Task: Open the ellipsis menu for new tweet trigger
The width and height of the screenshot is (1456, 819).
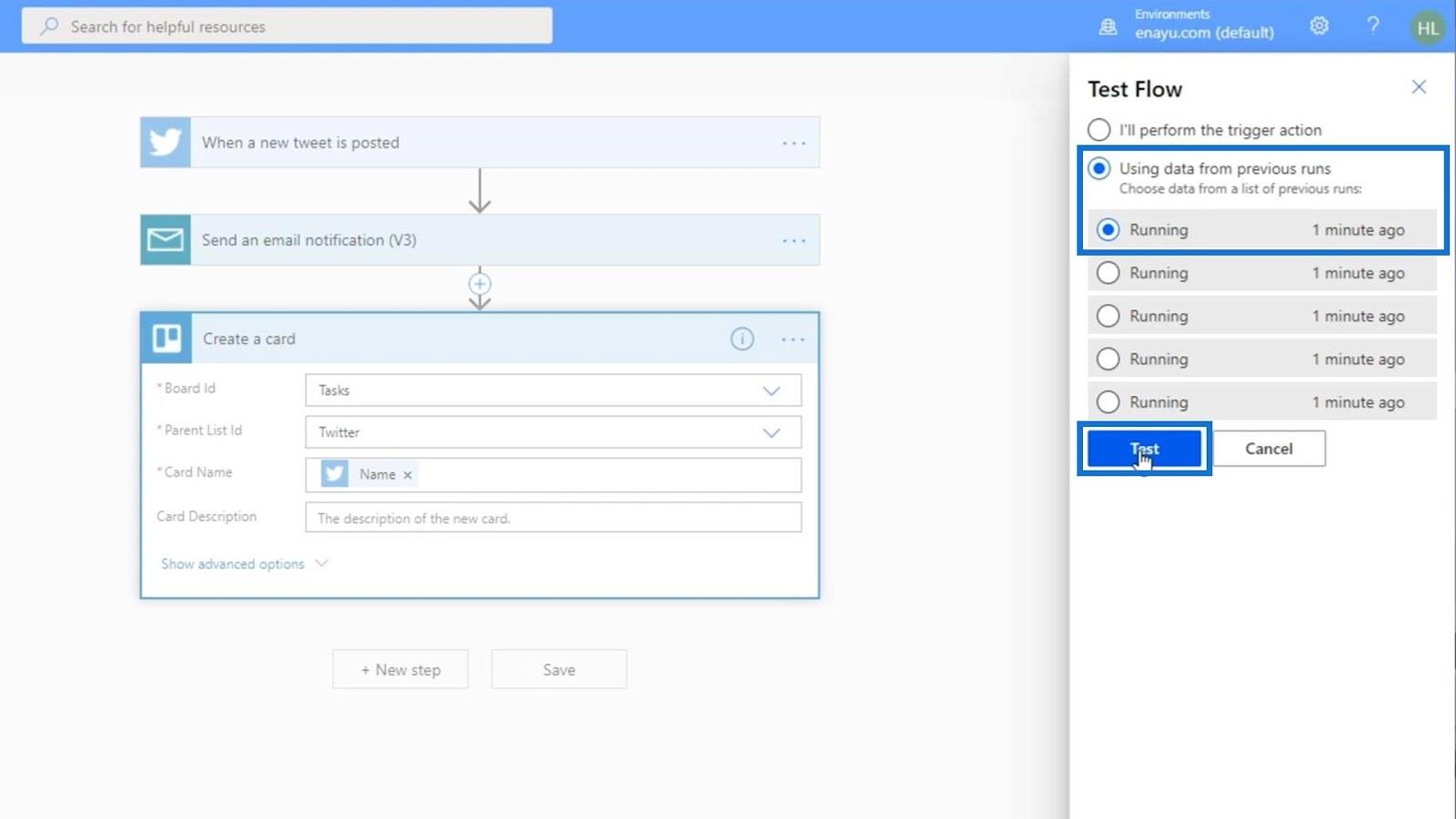Action: (x=794, y=143)
